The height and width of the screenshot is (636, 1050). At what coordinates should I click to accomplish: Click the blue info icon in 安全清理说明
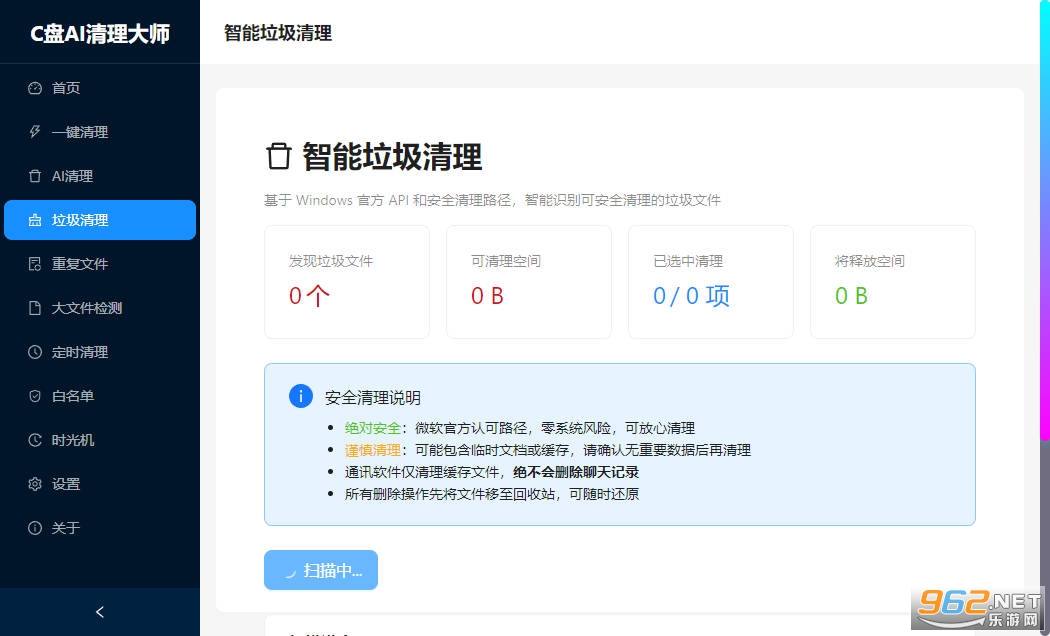pyautogui.click(x=301, y=396)
